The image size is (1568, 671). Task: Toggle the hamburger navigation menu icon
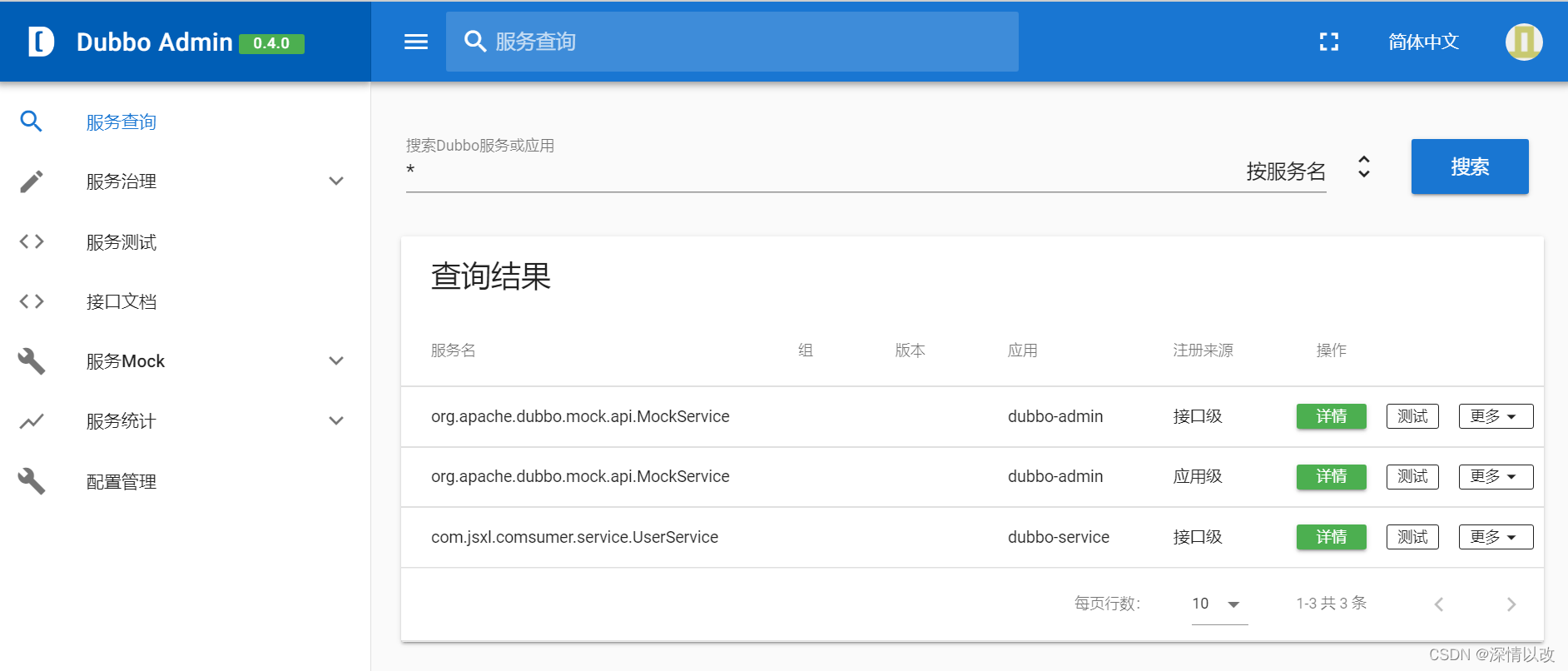click(416, 42)
